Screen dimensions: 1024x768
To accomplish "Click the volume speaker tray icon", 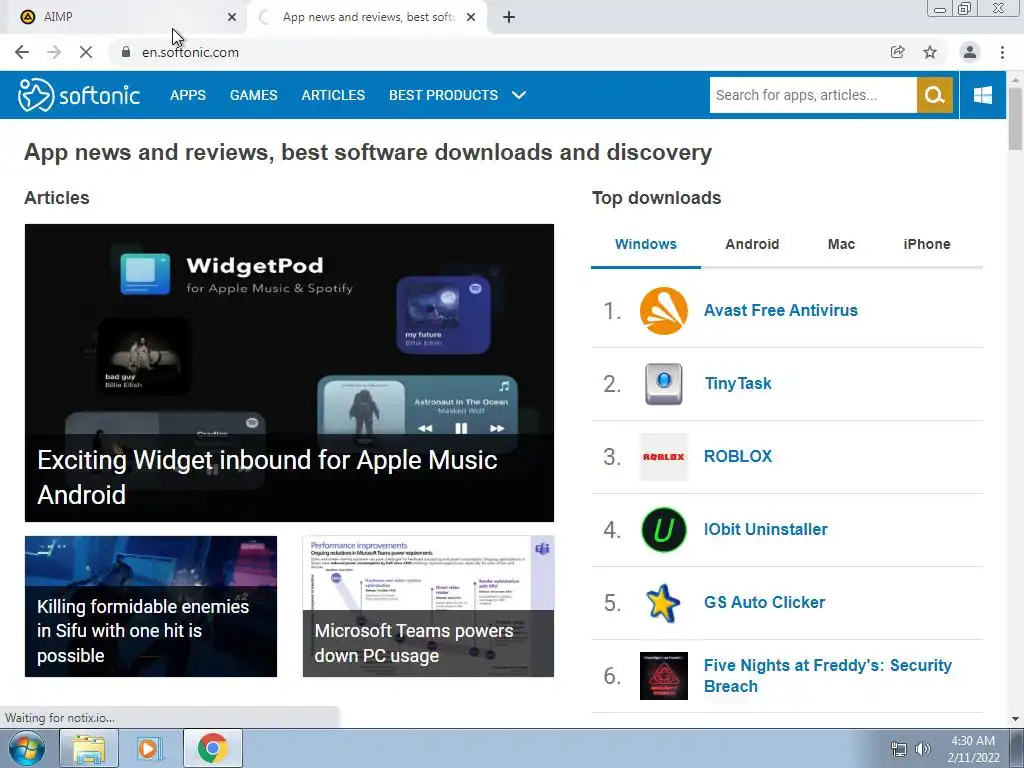I will click(x=923, y=749).
